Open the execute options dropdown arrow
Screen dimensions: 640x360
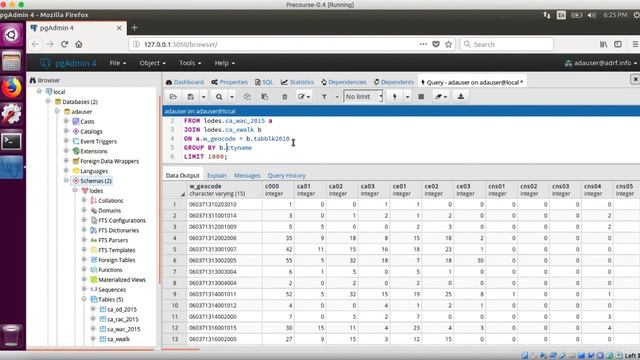point(407,97)
